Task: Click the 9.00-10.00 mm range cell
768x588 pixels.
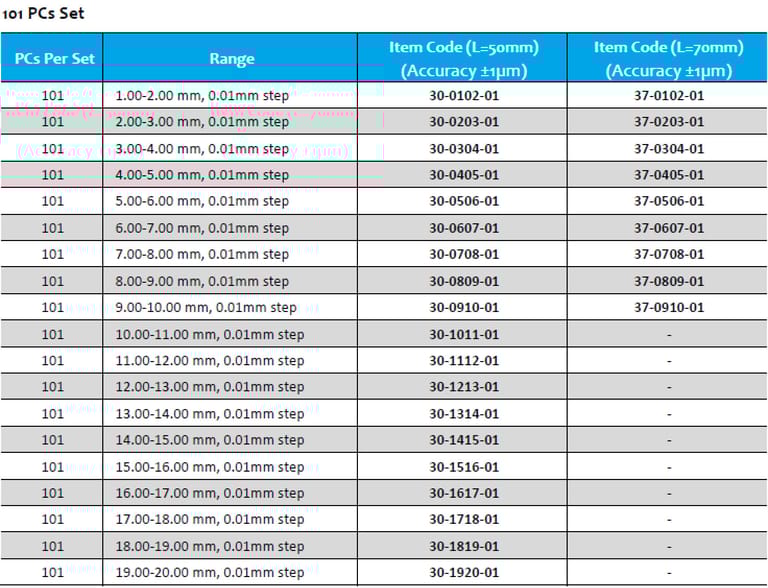Action: coord(206,307)
